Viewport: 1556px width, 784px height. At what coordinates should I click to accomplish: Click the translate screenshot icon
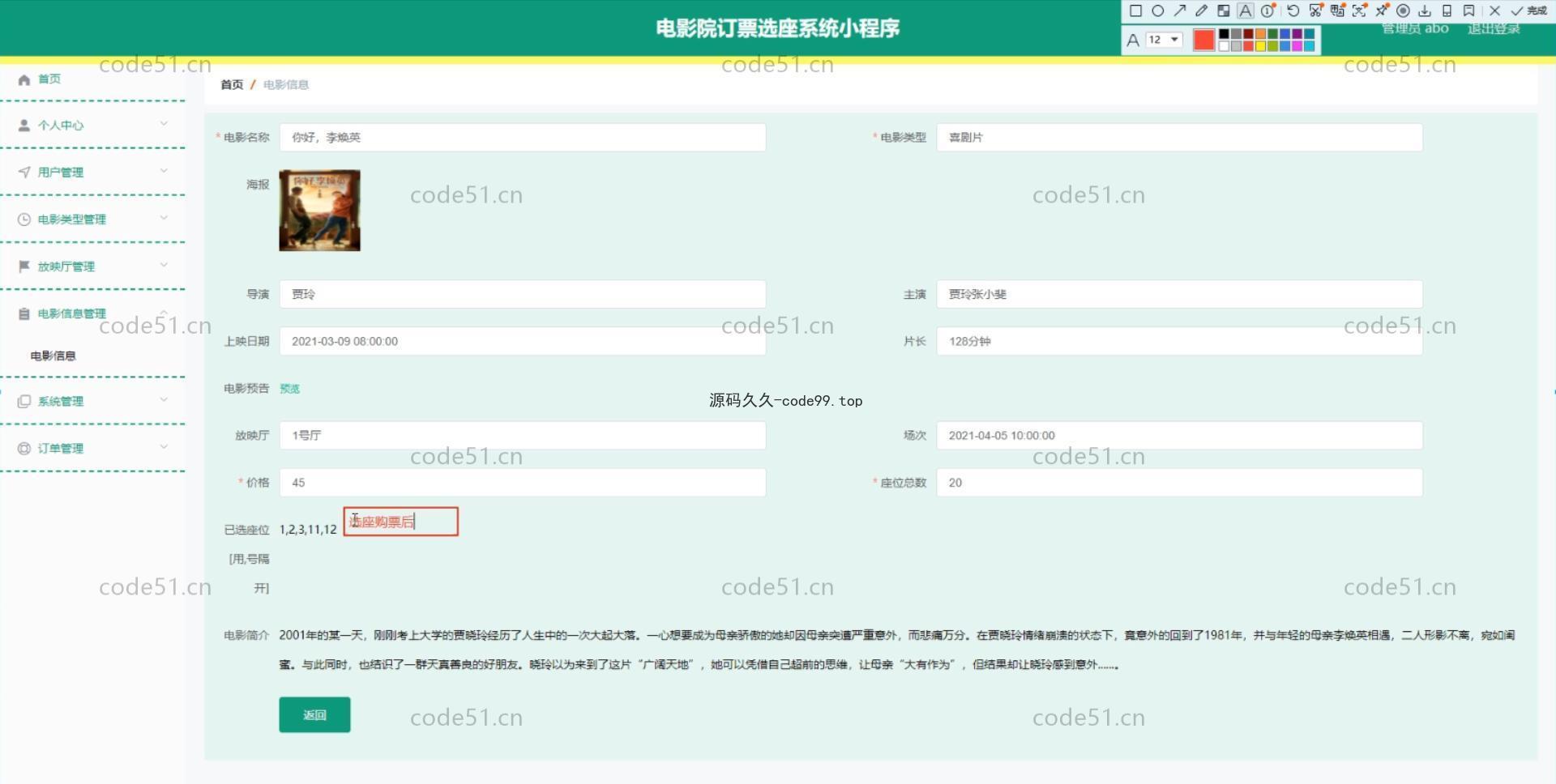[1338, 11]
